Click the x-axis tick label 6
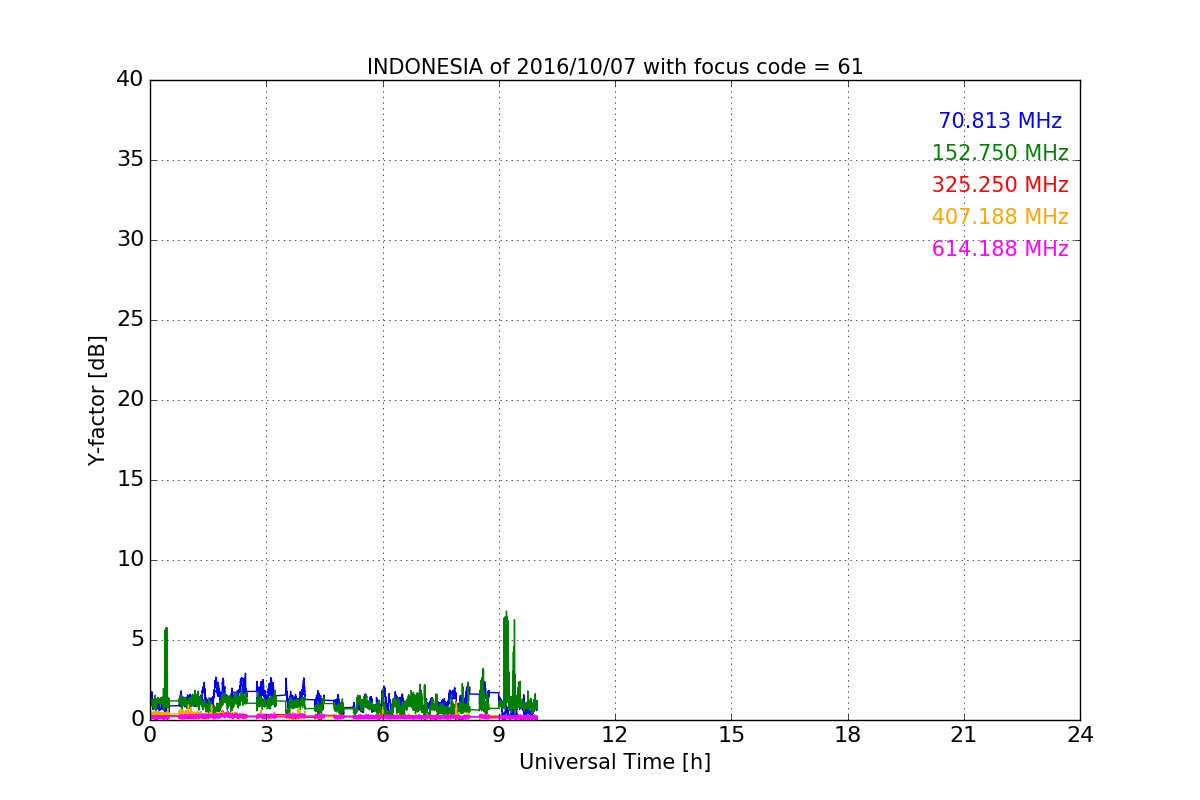This screenshot has height=800, width=1200. coord(382,734)
